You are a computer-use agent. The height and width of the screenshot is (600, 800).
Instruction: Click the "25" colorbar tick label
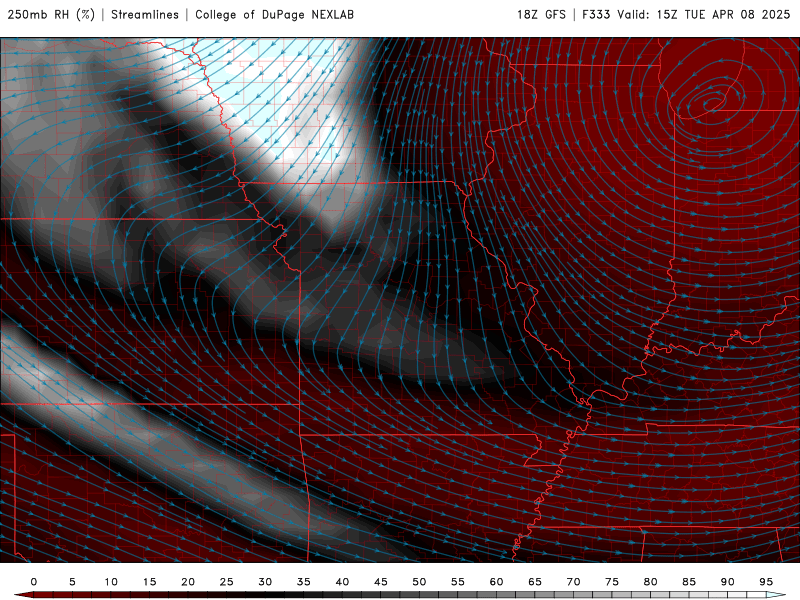coord(227,582)
